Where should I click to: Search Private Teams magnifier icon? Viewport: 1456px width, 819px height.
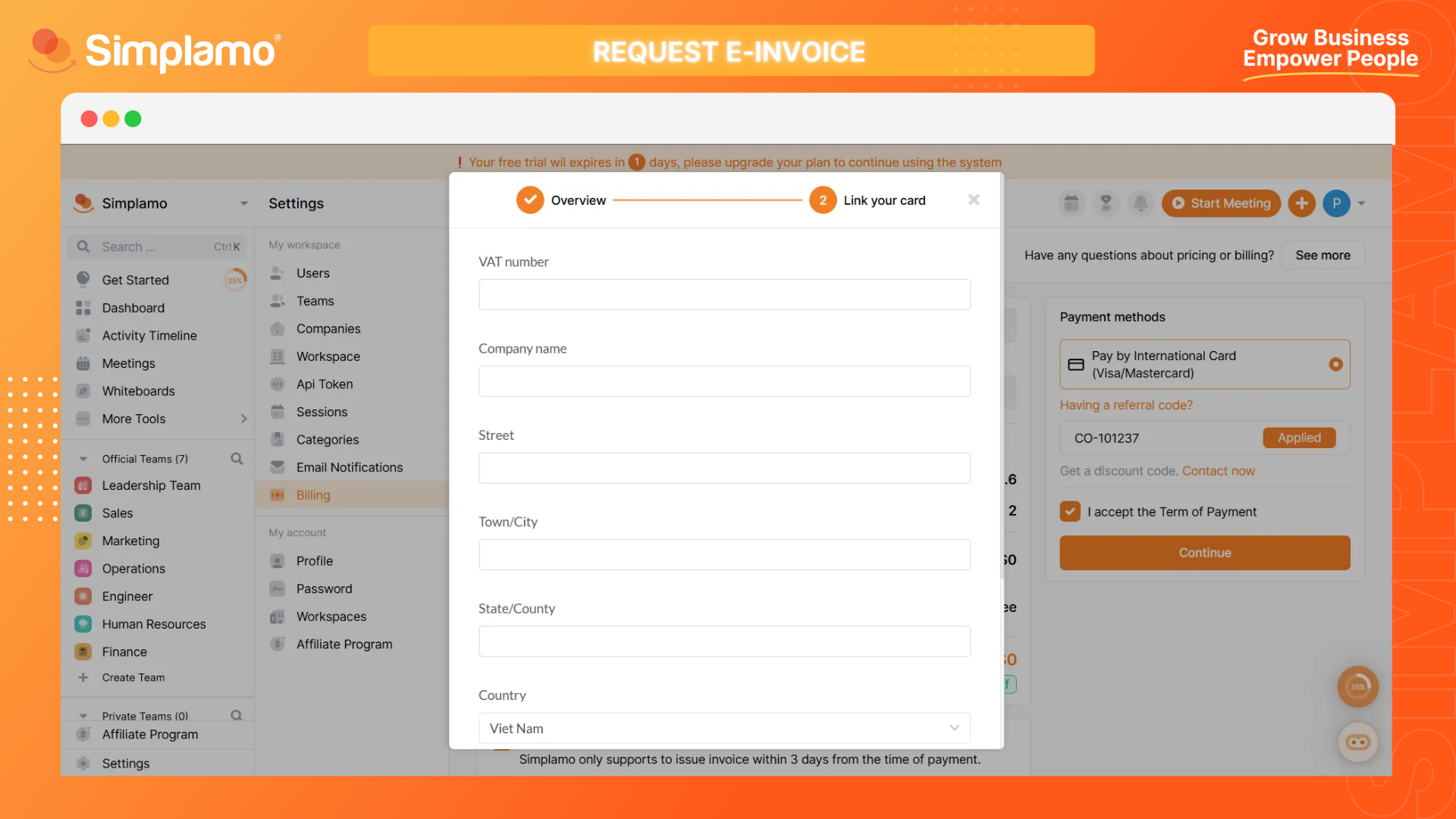point(237,715)
